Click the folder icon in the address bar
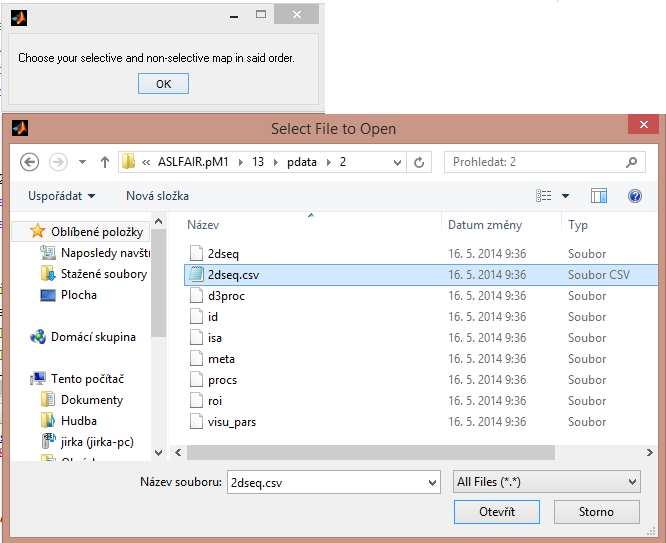This screenshot has height=543, width=666. click(128, 162)
